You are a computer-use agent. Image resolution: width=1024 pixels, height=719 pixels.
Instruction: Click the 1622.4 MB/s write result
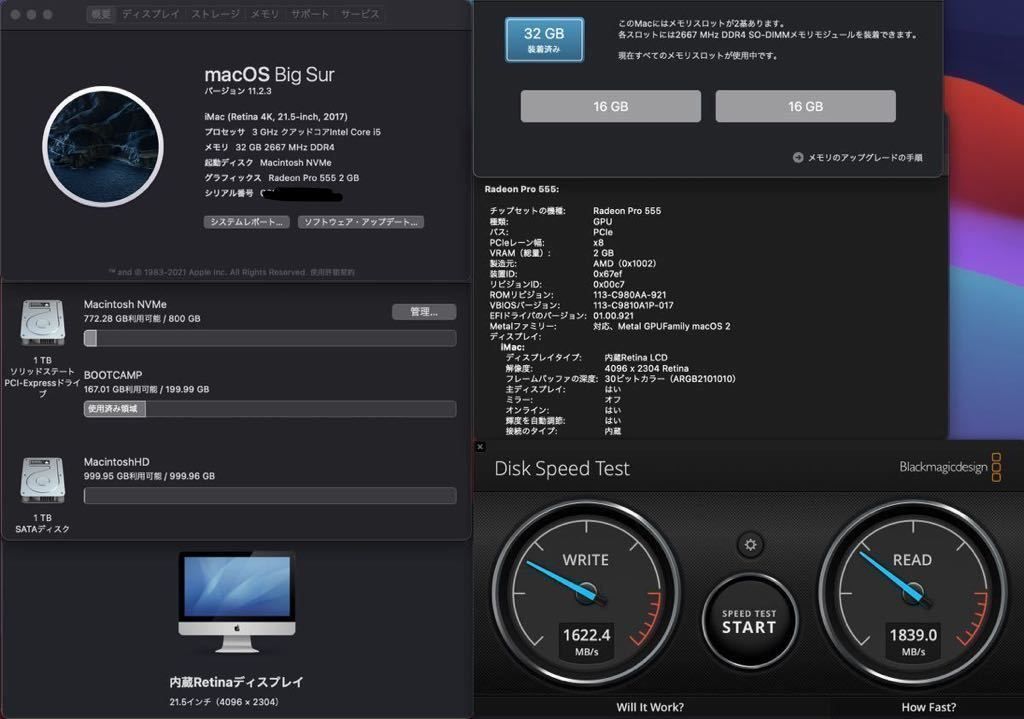tap(586, 641)
